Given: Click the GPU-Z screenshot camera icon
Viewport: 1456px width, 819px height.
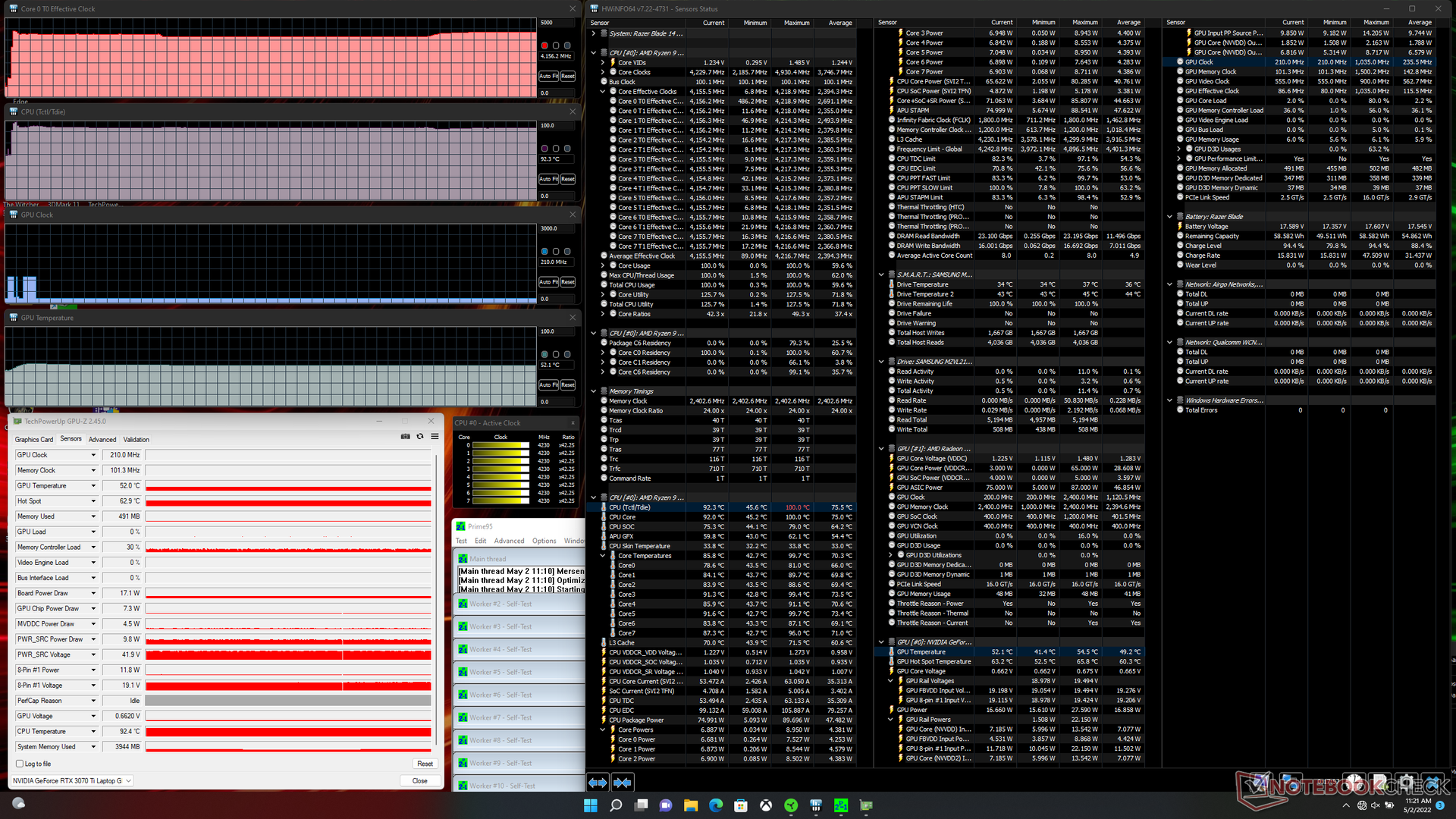Looking at the screenshot, I should point(405,436).
